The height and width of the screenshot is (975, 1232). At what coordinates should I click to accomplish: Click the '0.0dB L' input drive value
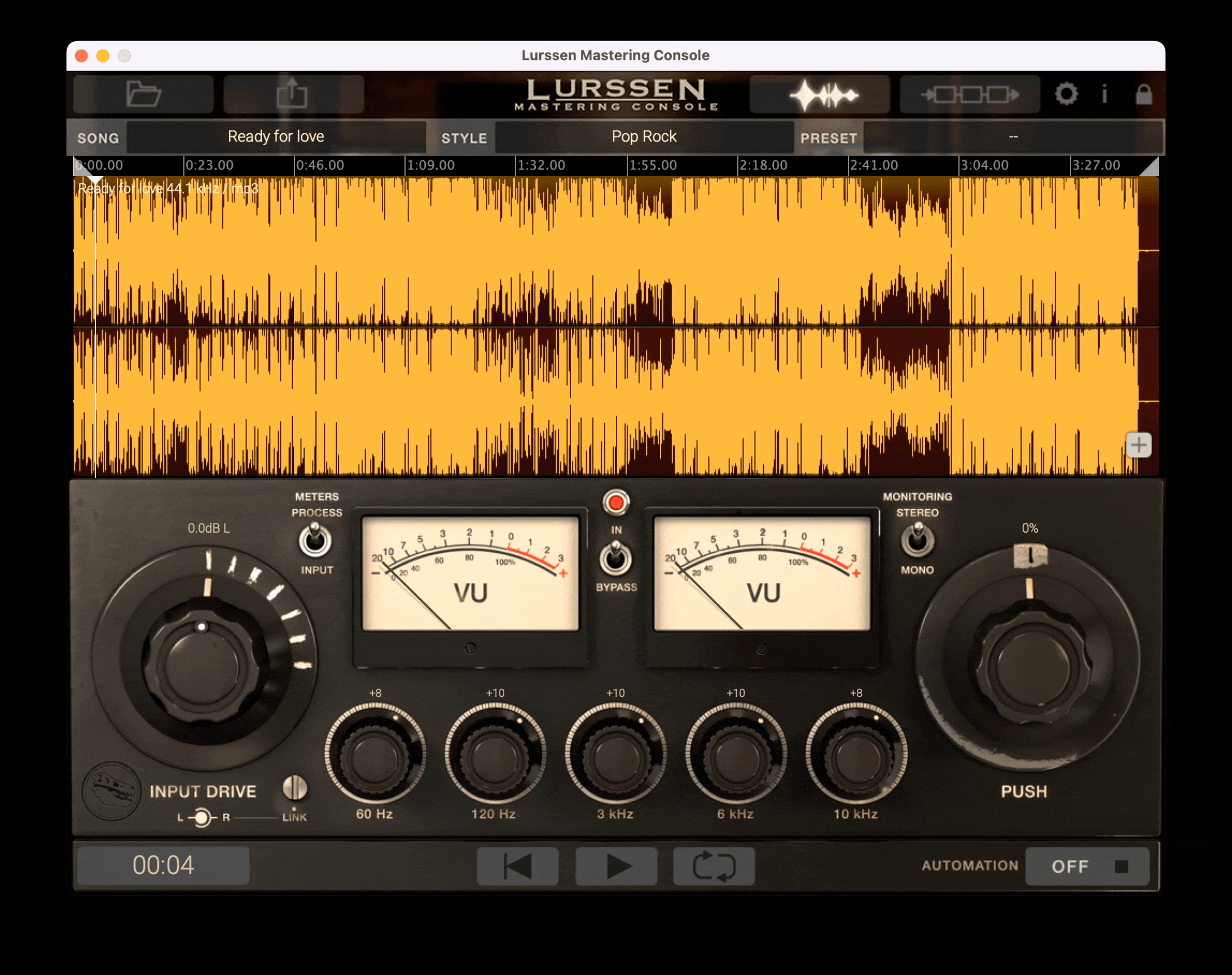point(209,528)
